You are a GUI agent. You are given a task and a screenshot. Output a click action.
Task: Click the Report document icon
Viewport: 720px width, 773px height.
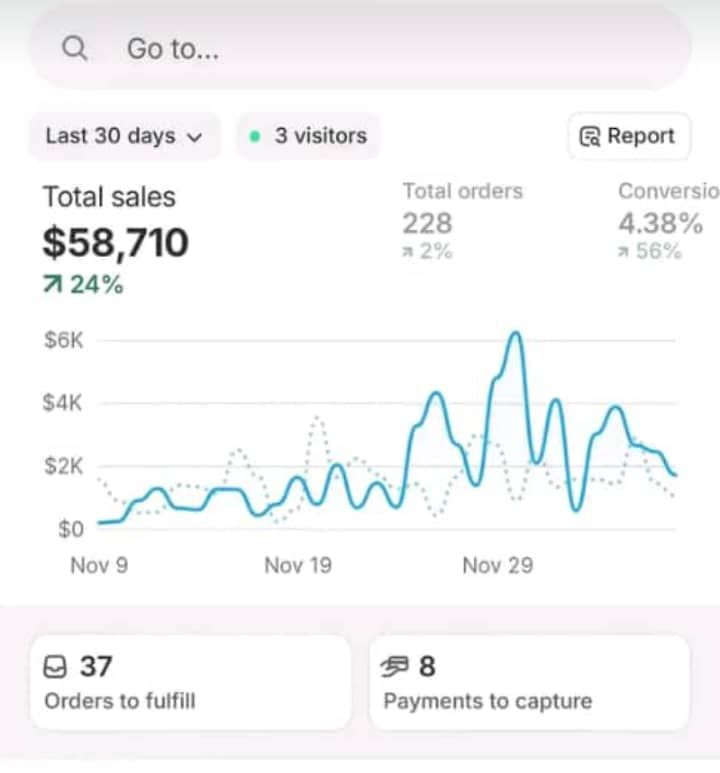coord(591,137)
